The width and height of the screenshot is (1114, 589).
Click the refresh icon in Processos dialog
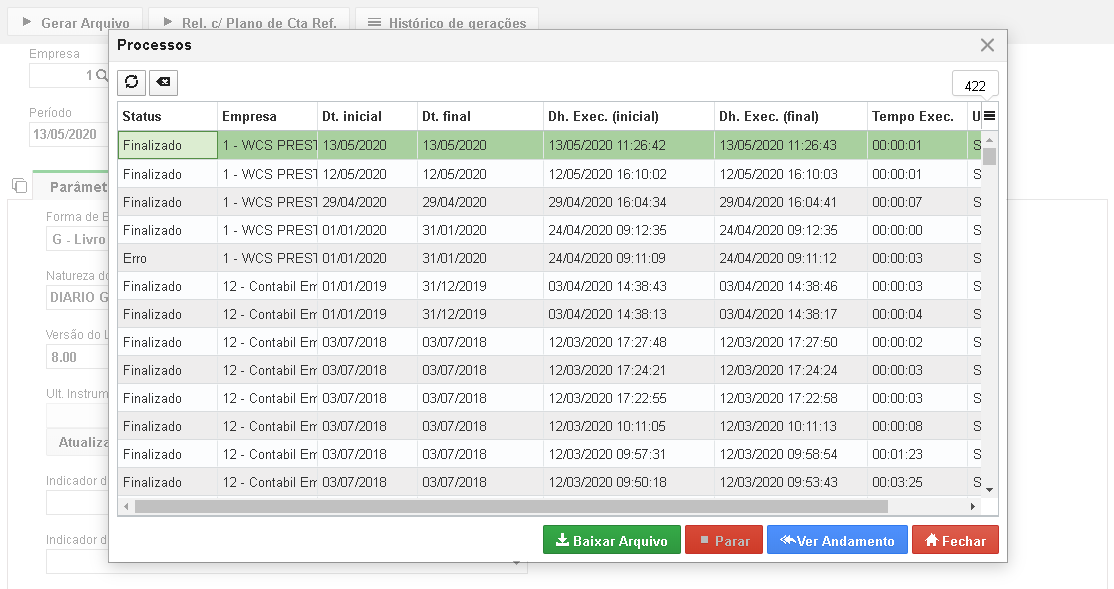(x=131, y=82)
